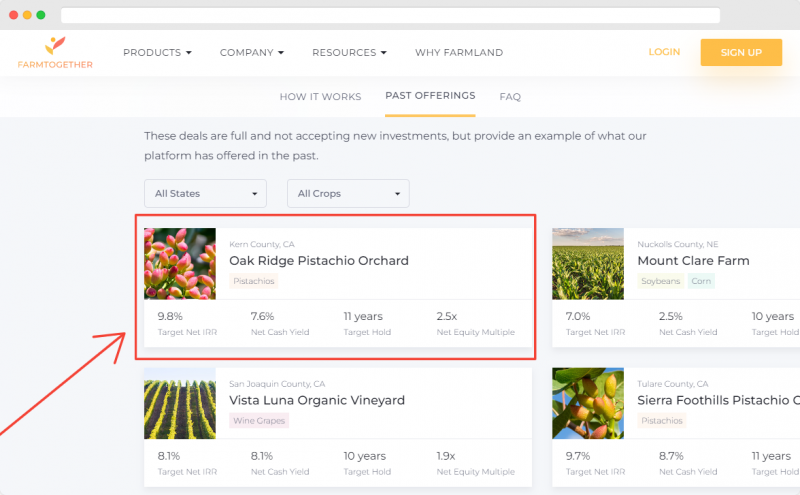The width and height of the screenshot is (800, 495).
Task: Click the 7.6% Net Cash Yield value
Action: click(x=262, y=316)
